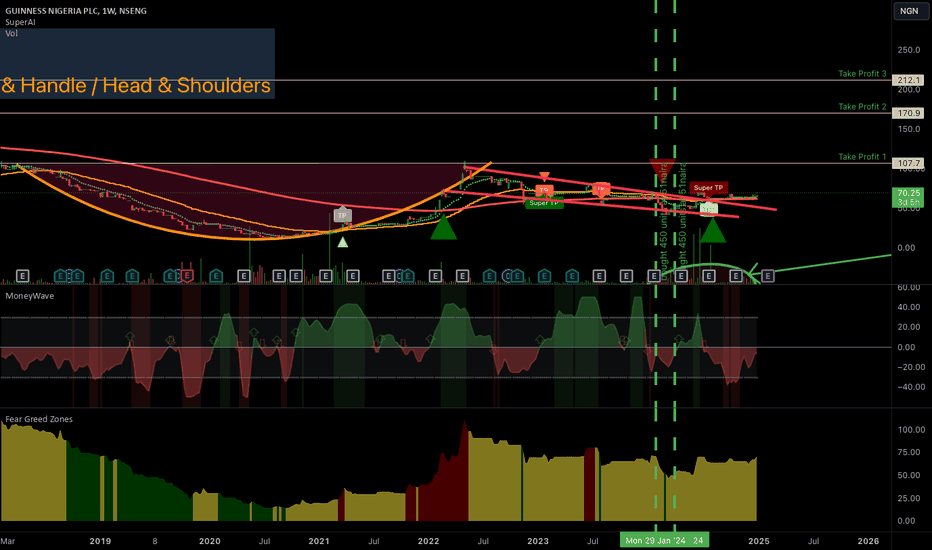Click the red E earnings marker
This screenshot has width=932, height=550.
(x=187, y=276)
